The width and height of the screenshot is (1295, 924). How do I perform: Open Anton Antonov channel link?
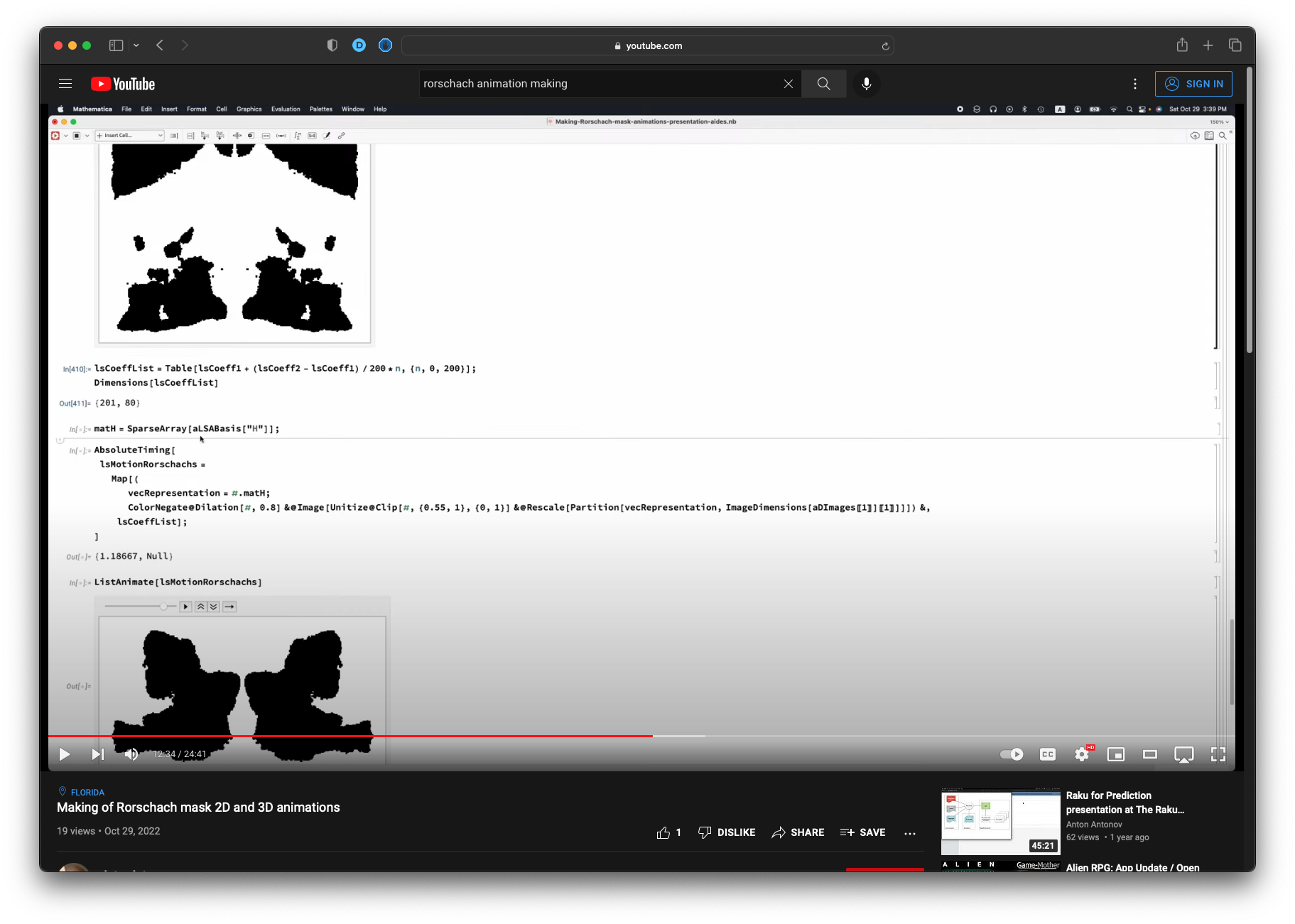click(1094, 825)
